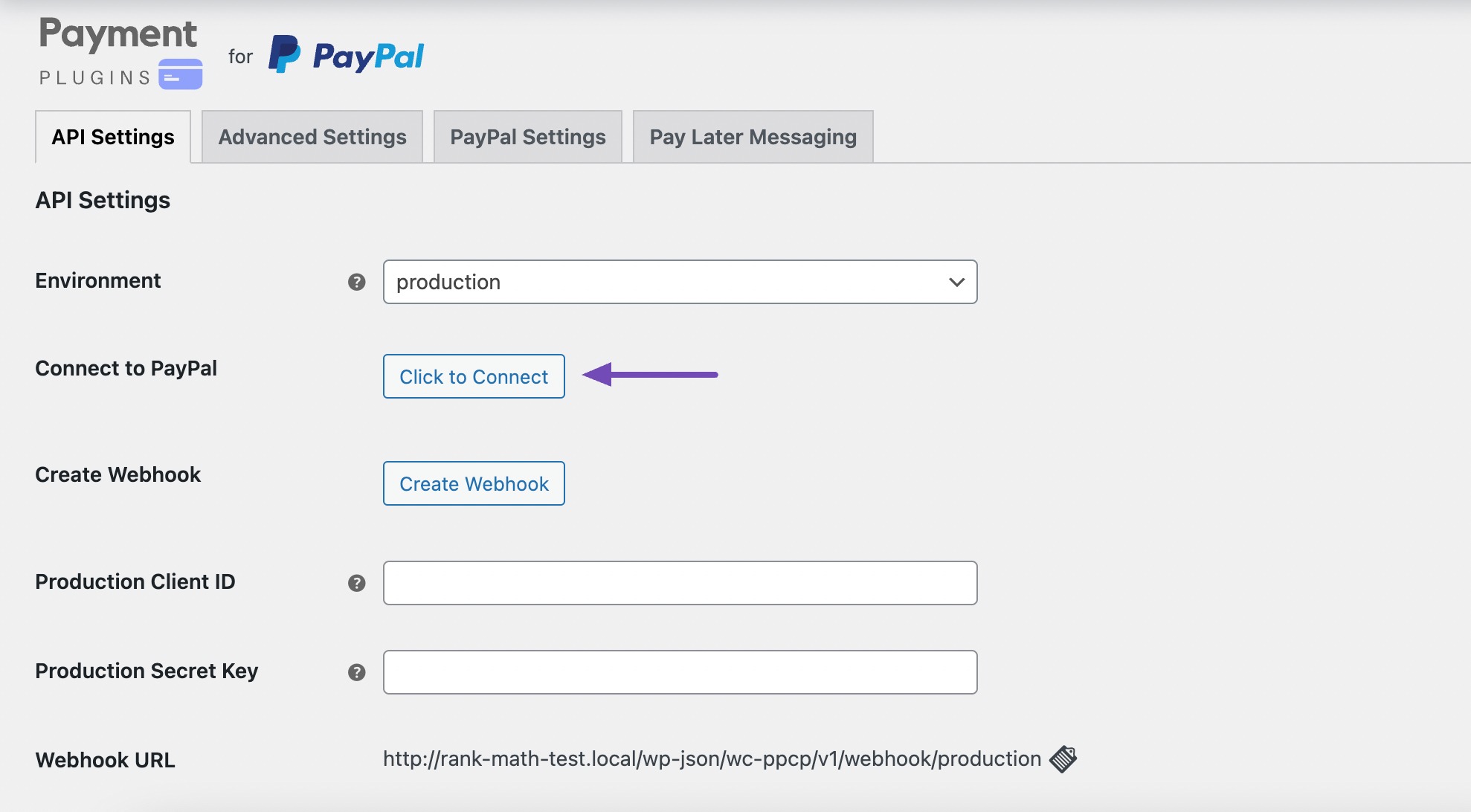Image resolution: width=1471 pixels, height=812 pixels.
Task: Click the Production Secret Key input field
Action: point(680,672)
